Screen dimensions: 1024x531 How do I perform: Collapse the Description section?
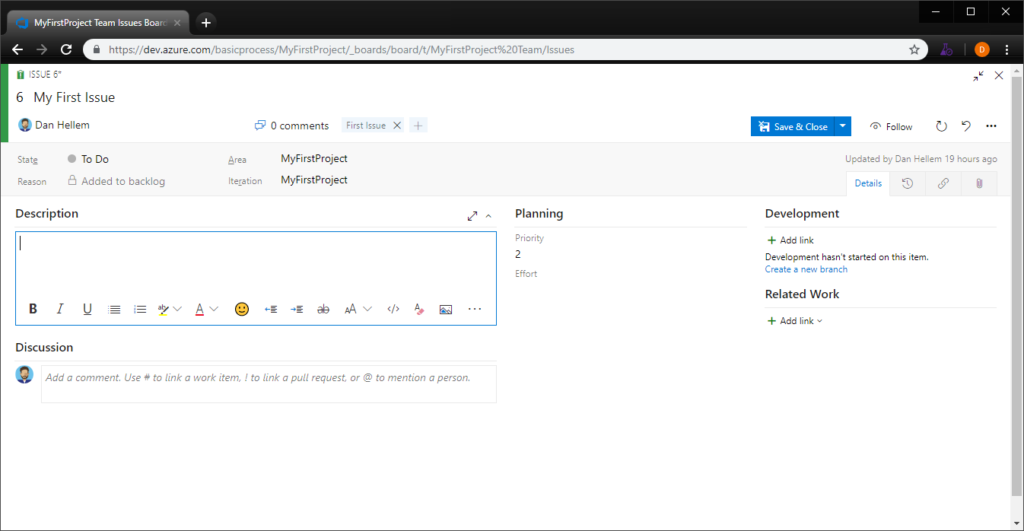pyautogui.click(x=489, y=215)
